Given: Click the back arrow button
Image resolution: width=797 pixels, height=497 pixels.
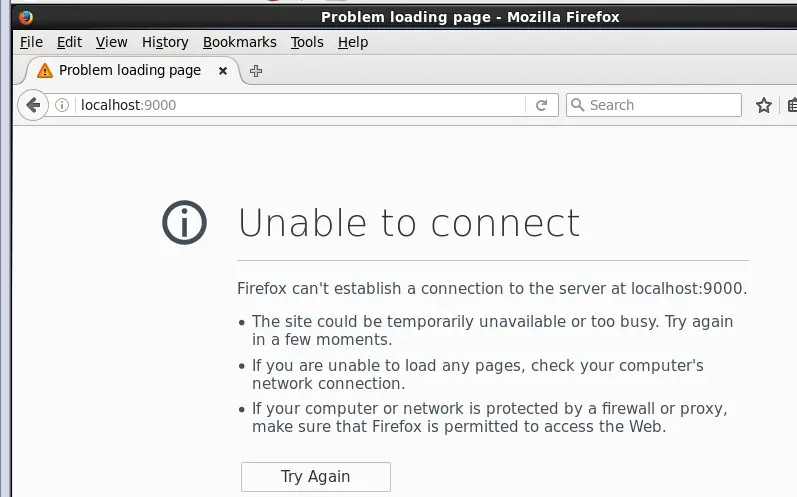Looking at the screenshot, I should coord(33,105).
